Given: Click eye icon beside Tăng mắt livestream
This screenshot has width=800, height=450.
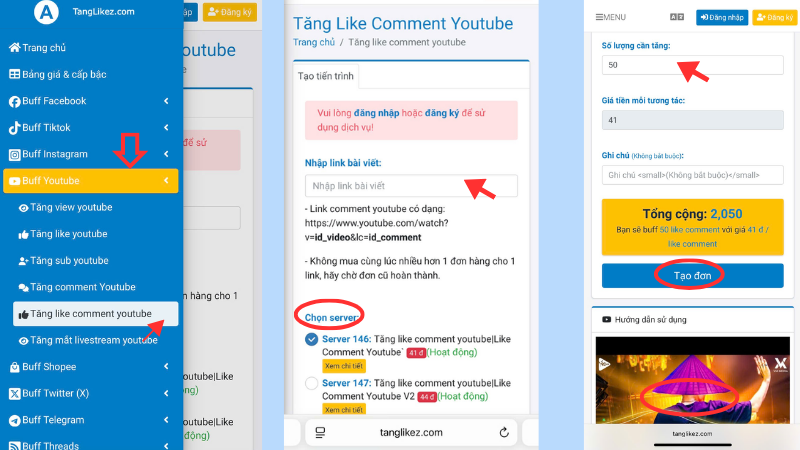Looking at the screenshot, I should tap(23, 341).
